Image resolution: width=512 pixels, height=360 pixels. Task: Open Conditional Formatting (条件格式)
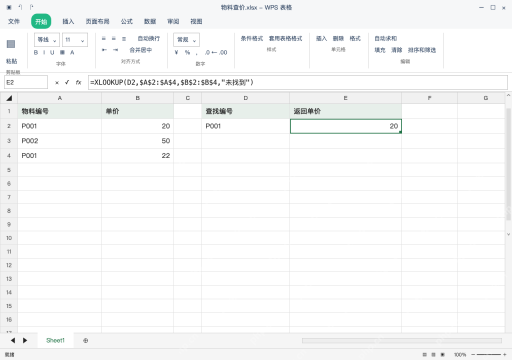252,39
